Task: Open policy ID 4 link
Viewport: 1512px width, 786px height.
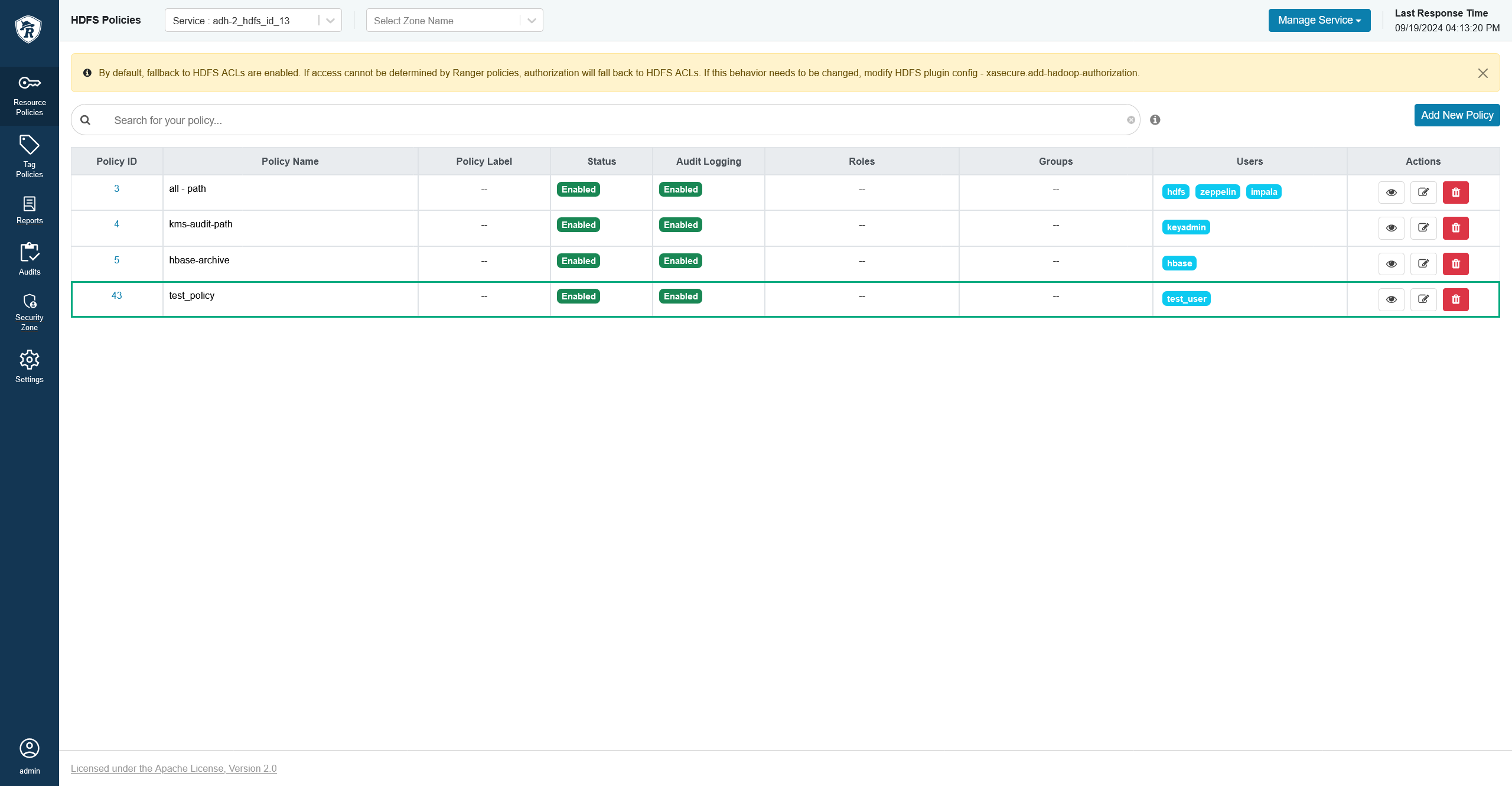Action: point(116,224)
